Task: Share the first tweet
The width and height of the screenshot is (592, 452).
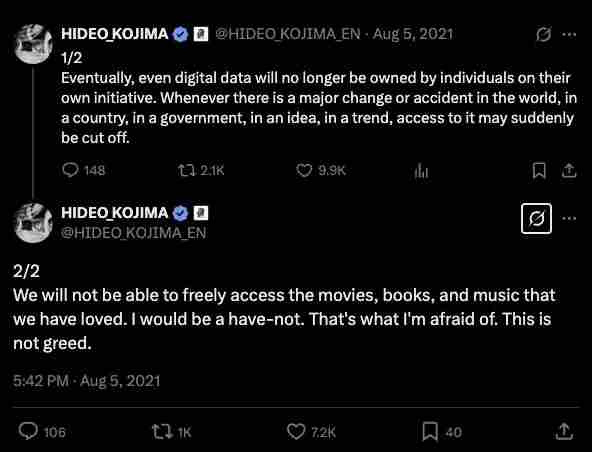Action: pos(569,171)
